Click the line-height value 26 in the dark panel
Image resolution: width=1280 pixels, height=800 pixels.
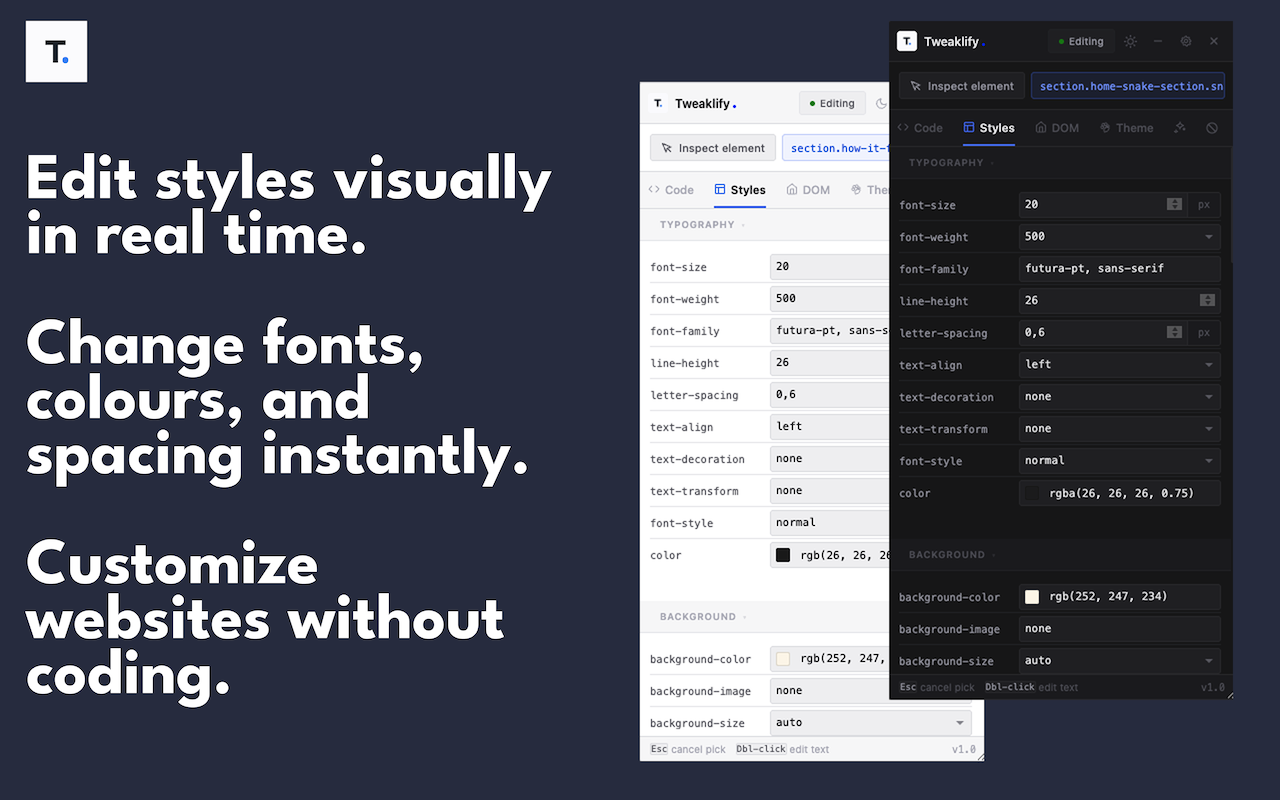click(x=1032, y=301)
